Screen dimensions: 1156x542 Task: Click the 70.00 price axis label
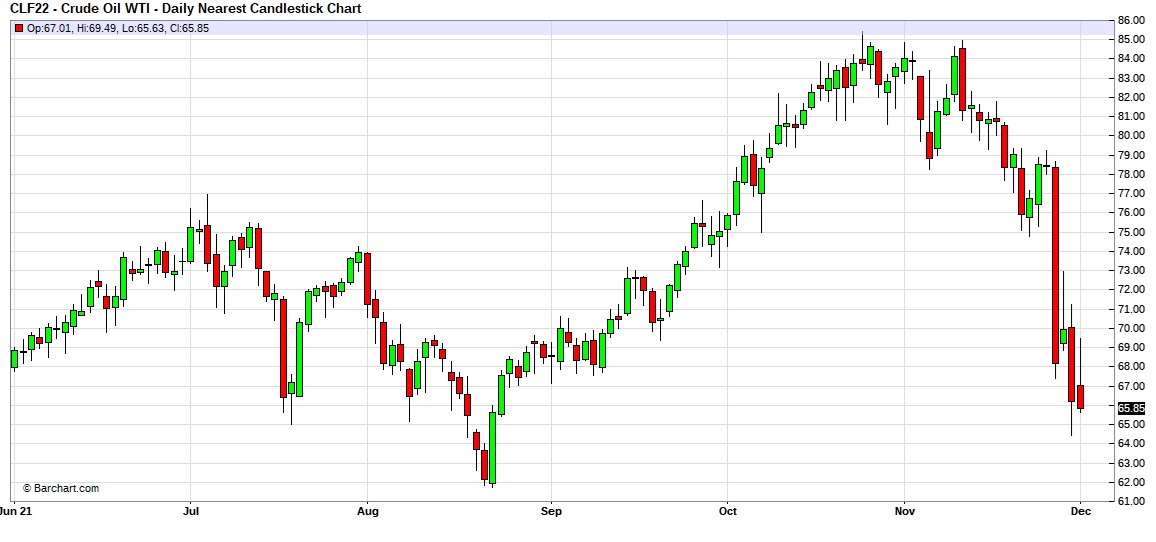click(x=1131, y=328)
